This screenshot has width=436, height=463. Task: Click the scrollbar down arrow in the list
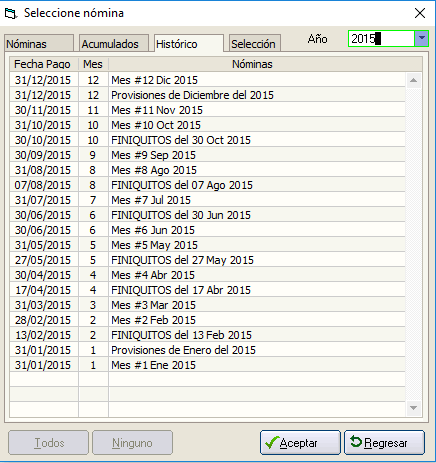pos(413,408)
